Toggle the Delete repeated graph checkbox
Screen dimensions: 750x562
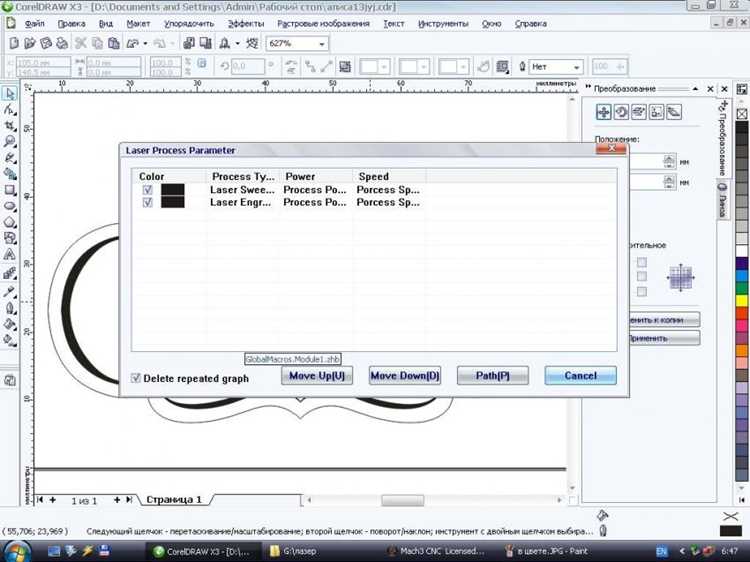[x=136, y=378]
